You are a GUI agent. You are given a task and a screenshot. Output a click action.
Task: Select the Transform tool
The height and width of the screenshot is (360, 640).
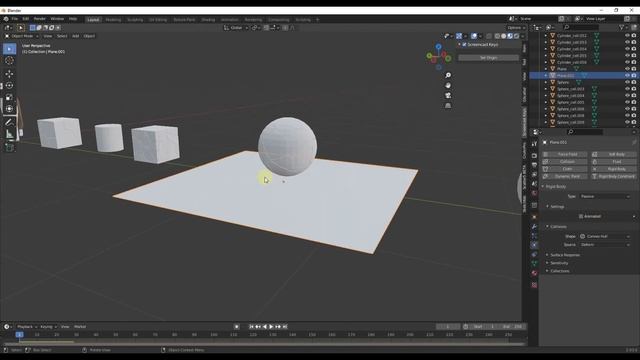tap(9, 109)
